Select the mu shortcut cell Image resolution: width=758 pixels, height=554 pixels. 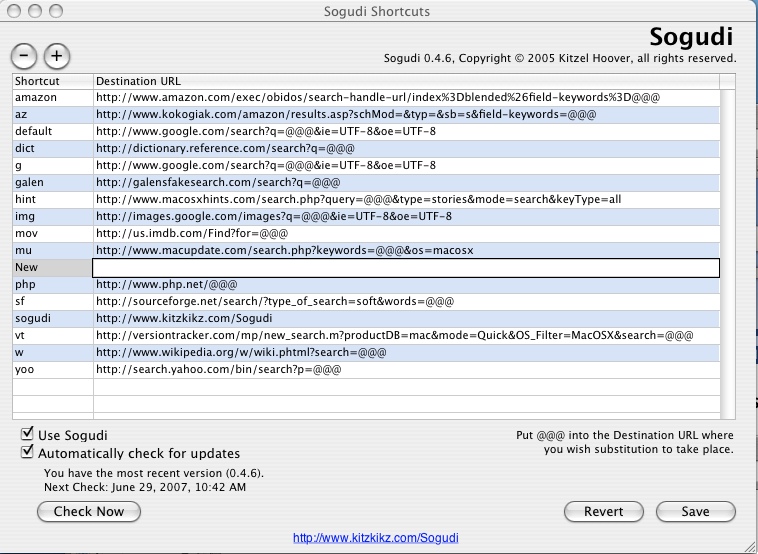coord(53,250)
